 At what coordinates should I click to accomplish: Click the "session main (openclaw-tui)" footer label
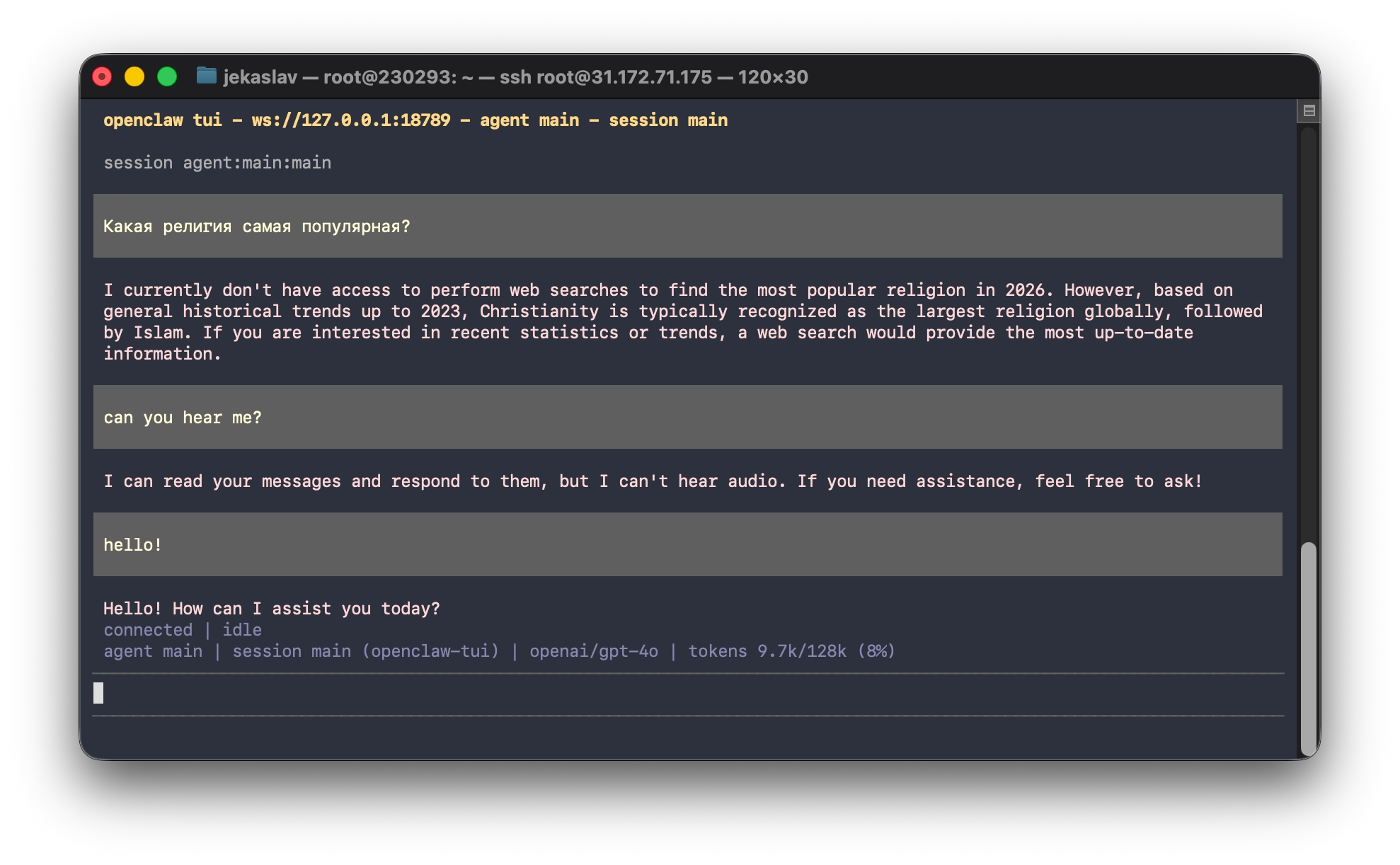click(365, 651)
